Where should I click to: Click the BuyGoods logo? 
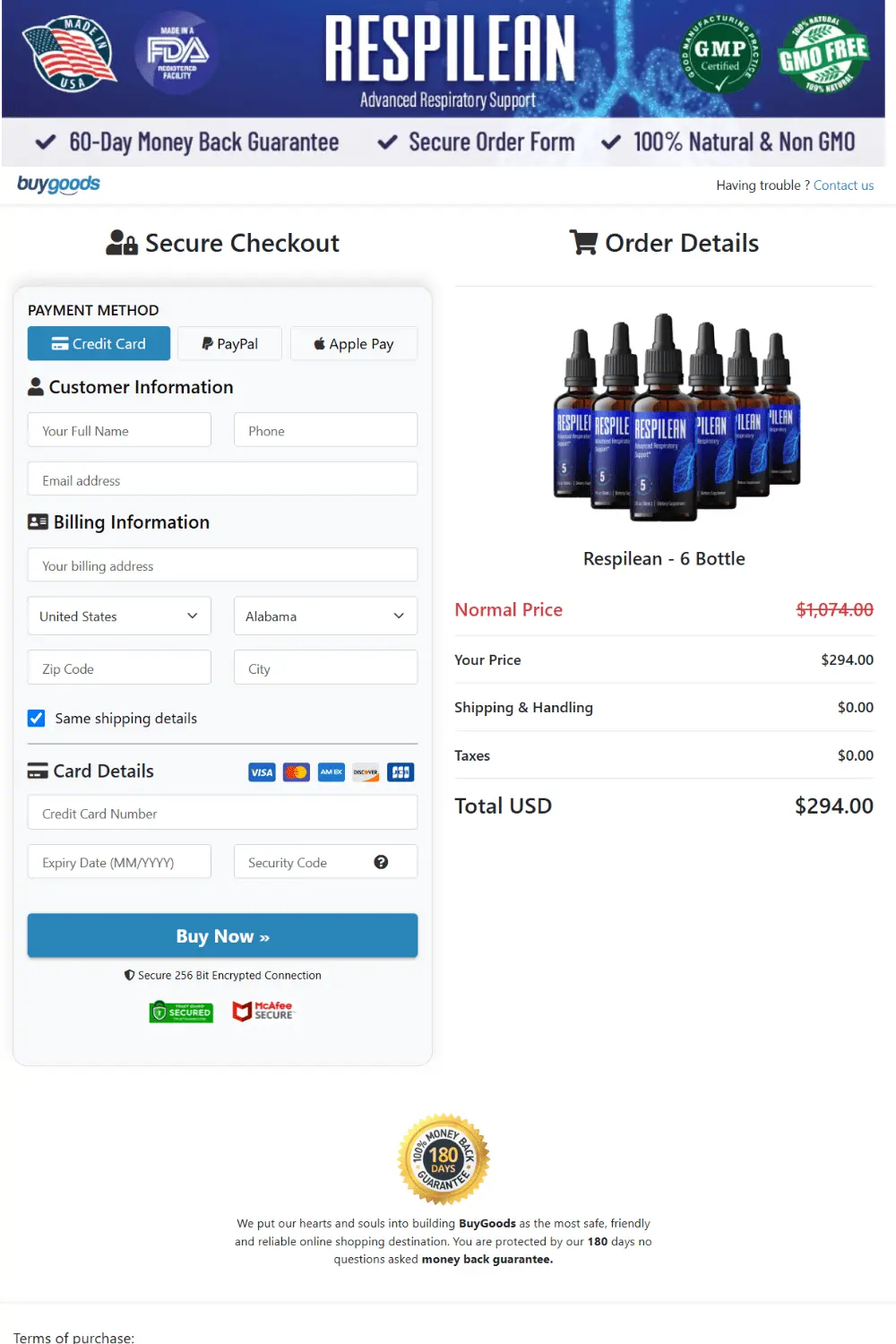[x=58, y=185]
